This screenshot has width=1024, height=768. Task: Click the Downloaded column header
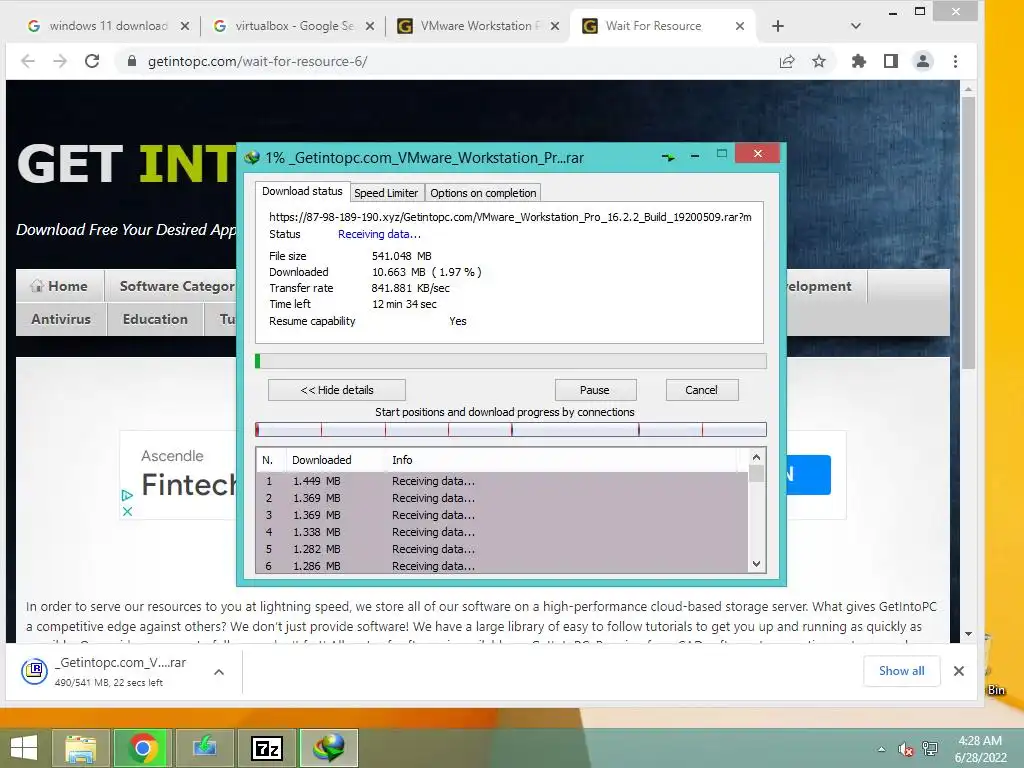point(335,460)
